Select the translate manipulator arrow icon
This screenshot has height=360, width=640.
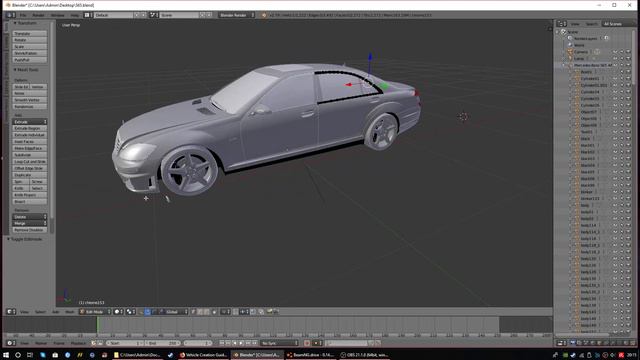147,312
